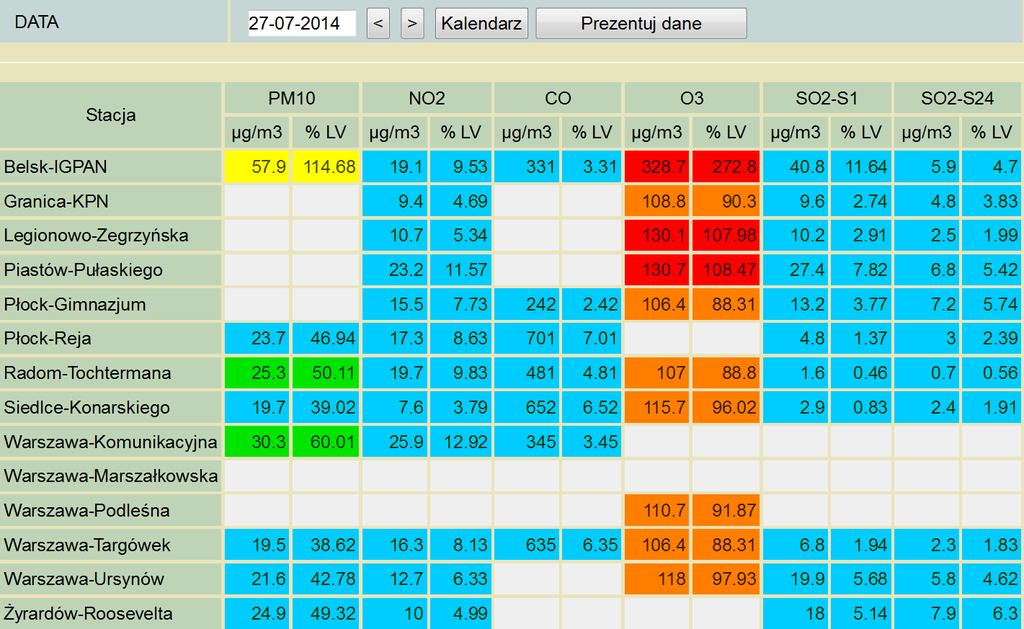Click green PM10 value 30.3 for Warszawa-Komunikacyjna
Image resolution: width=1024 pixels, height=629 pixels.
coord(257,442)
